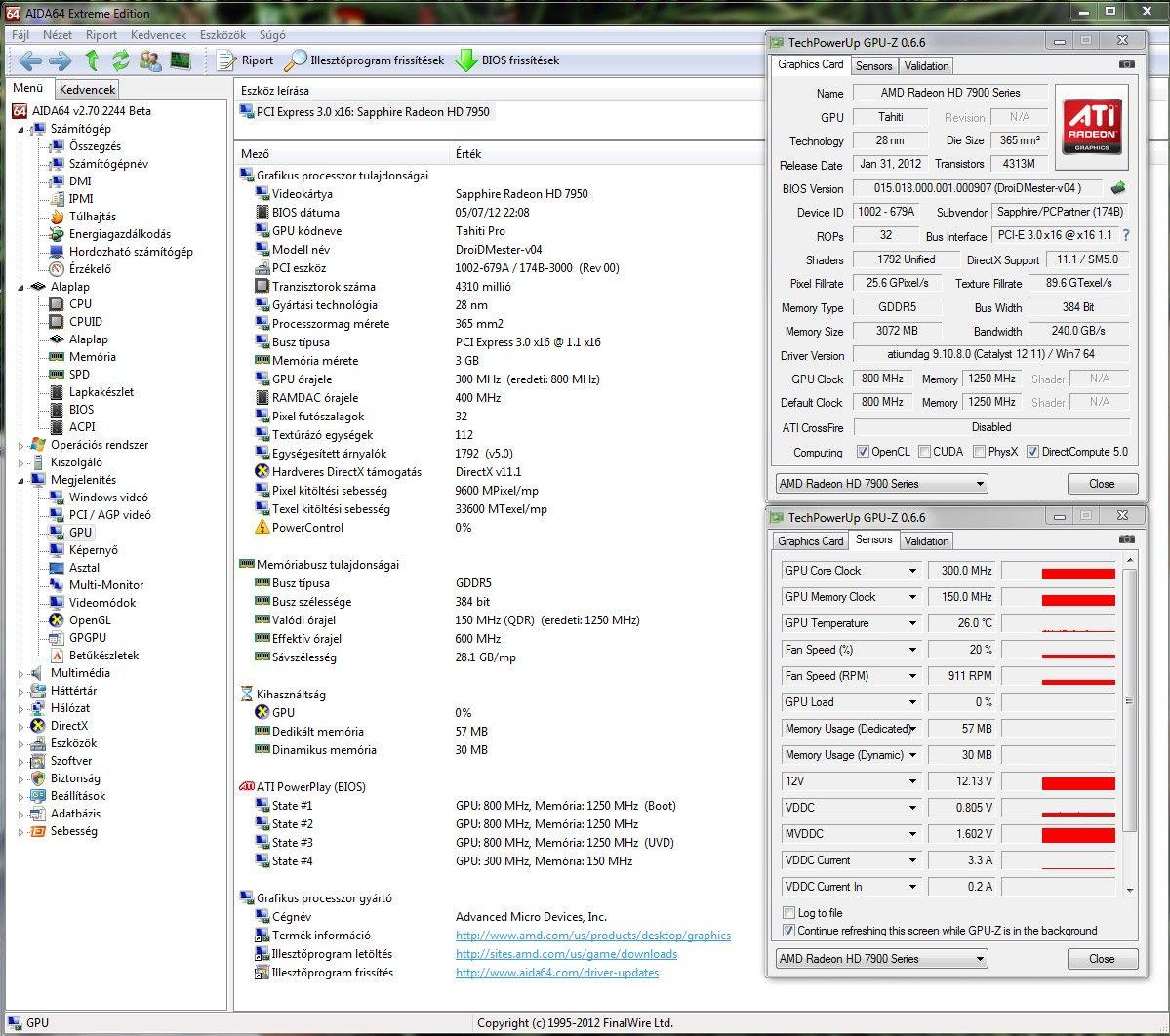Screen dimensions: 1170x1036
Task: Open the GPU Core Clock sensor dropdown
Action: [x=912, y=571]
